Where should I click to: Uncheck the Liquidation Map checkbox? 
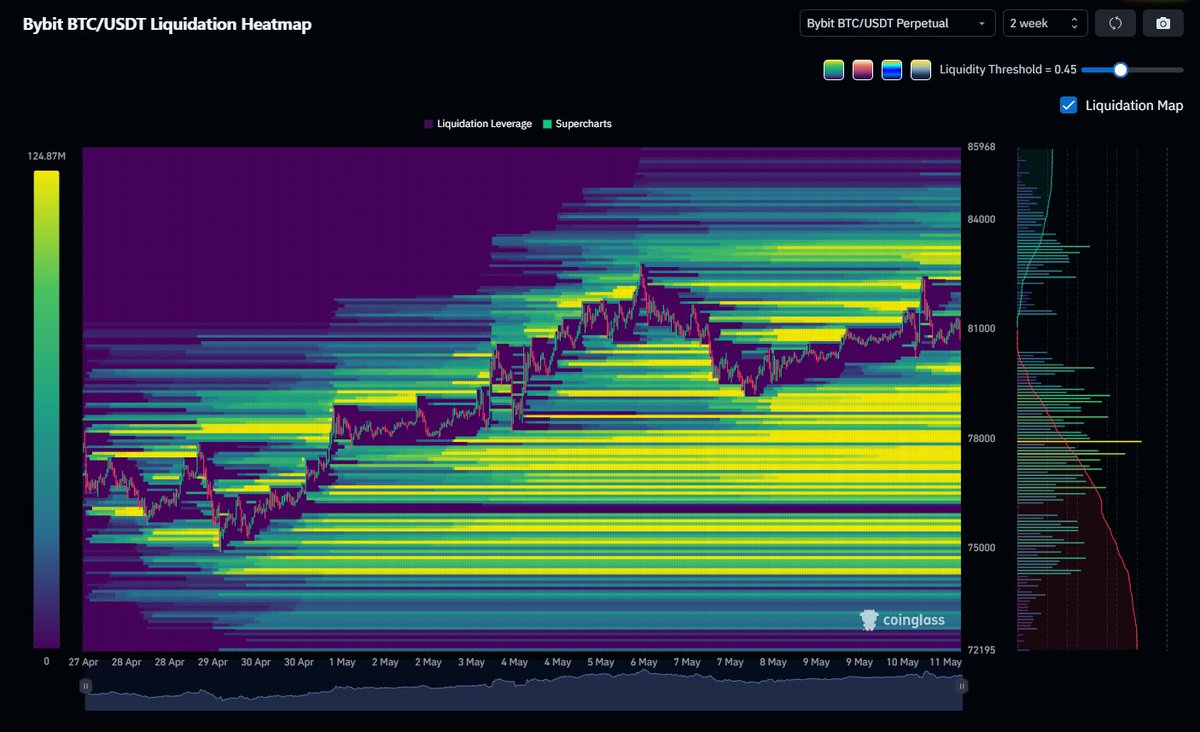1068,105
